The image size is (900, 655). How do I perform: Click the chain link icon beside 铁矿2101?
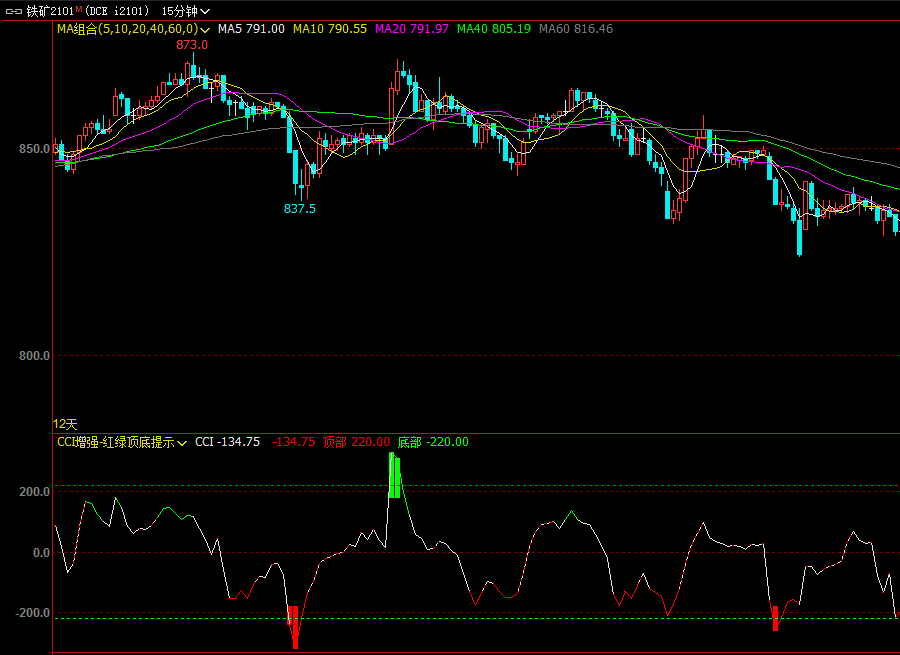coord(14,11)
